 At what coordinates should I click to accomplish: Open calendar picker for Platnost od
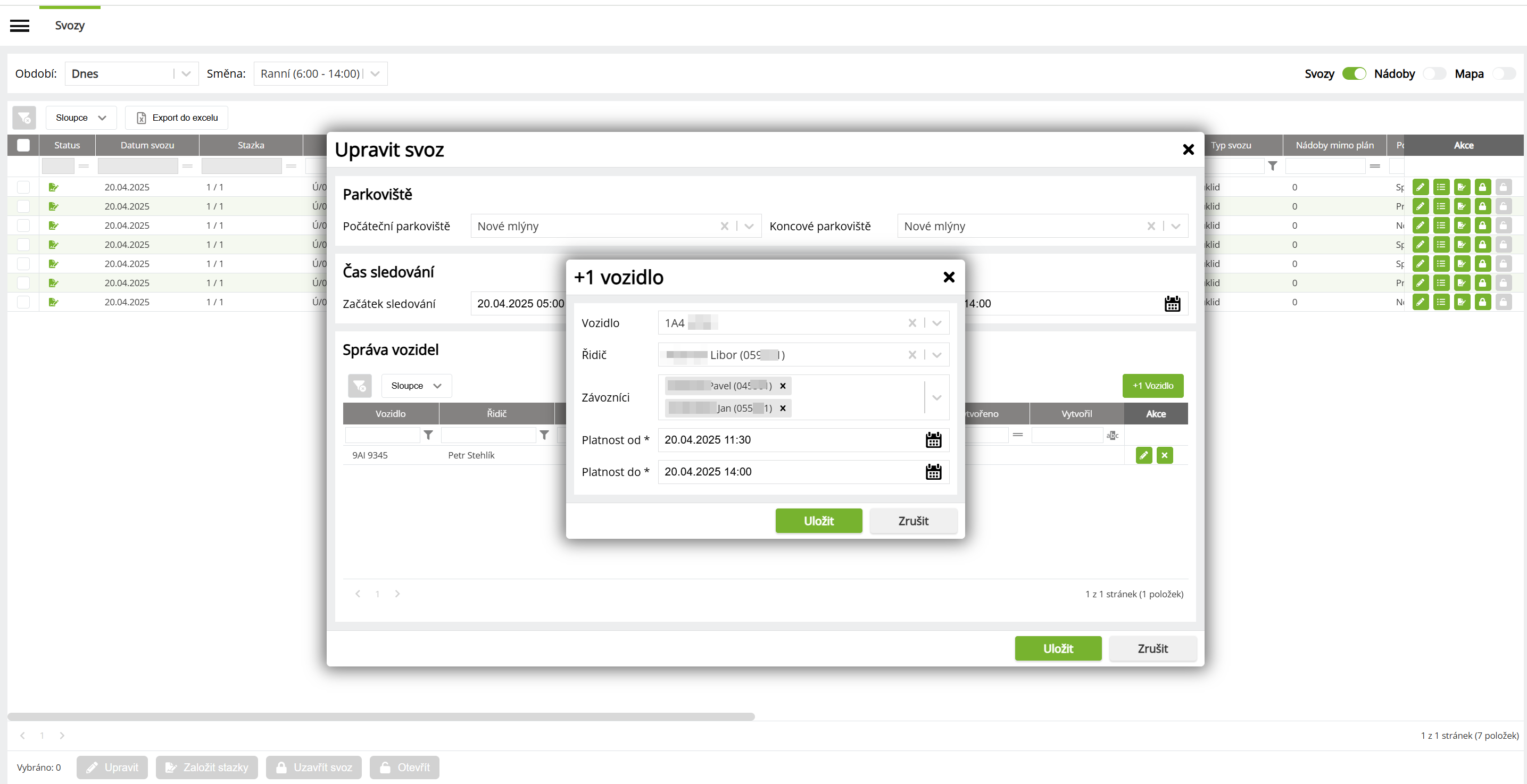(x=933, y=440)
